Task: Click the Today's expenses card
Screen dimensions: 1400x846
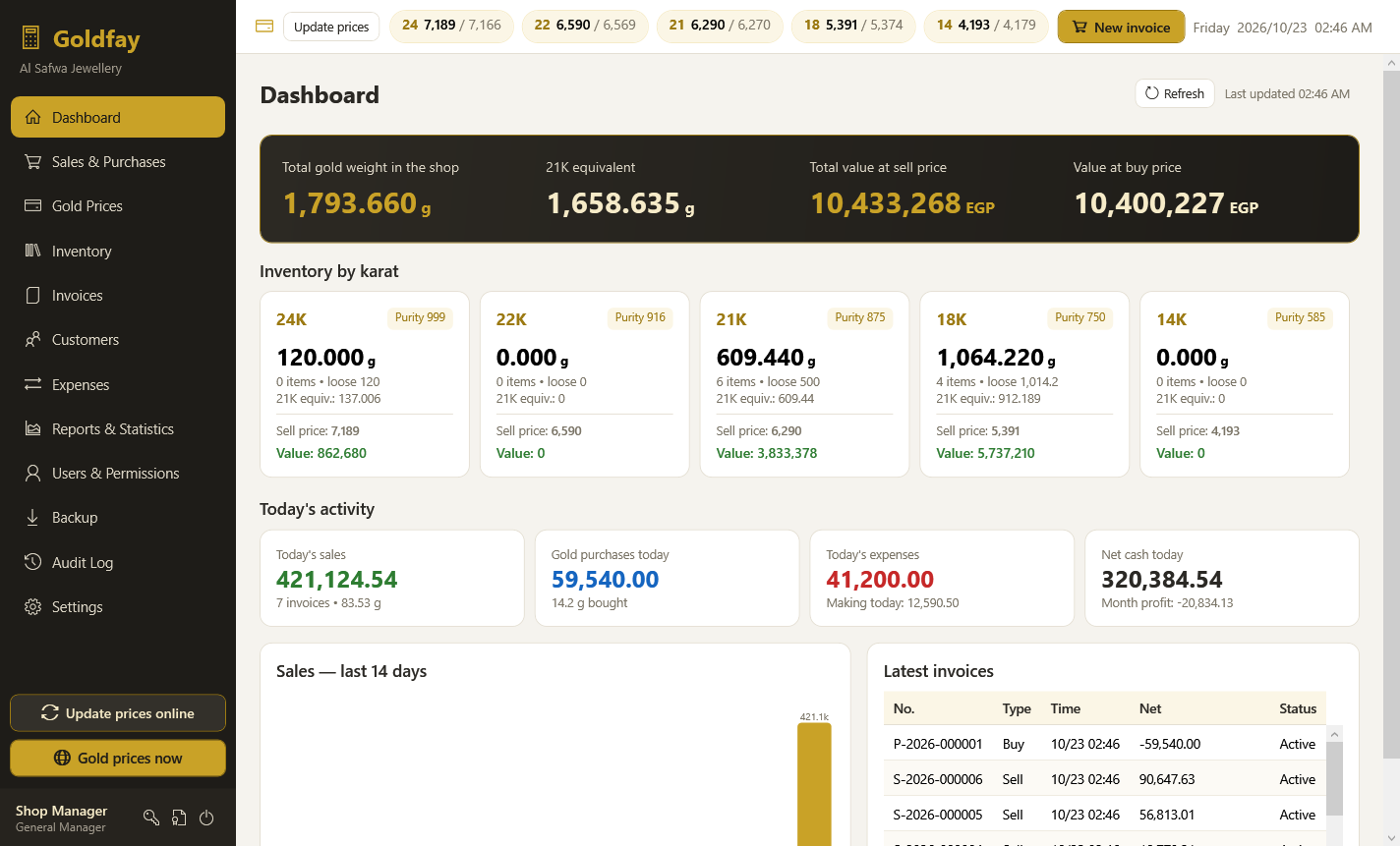Action: 942,578
